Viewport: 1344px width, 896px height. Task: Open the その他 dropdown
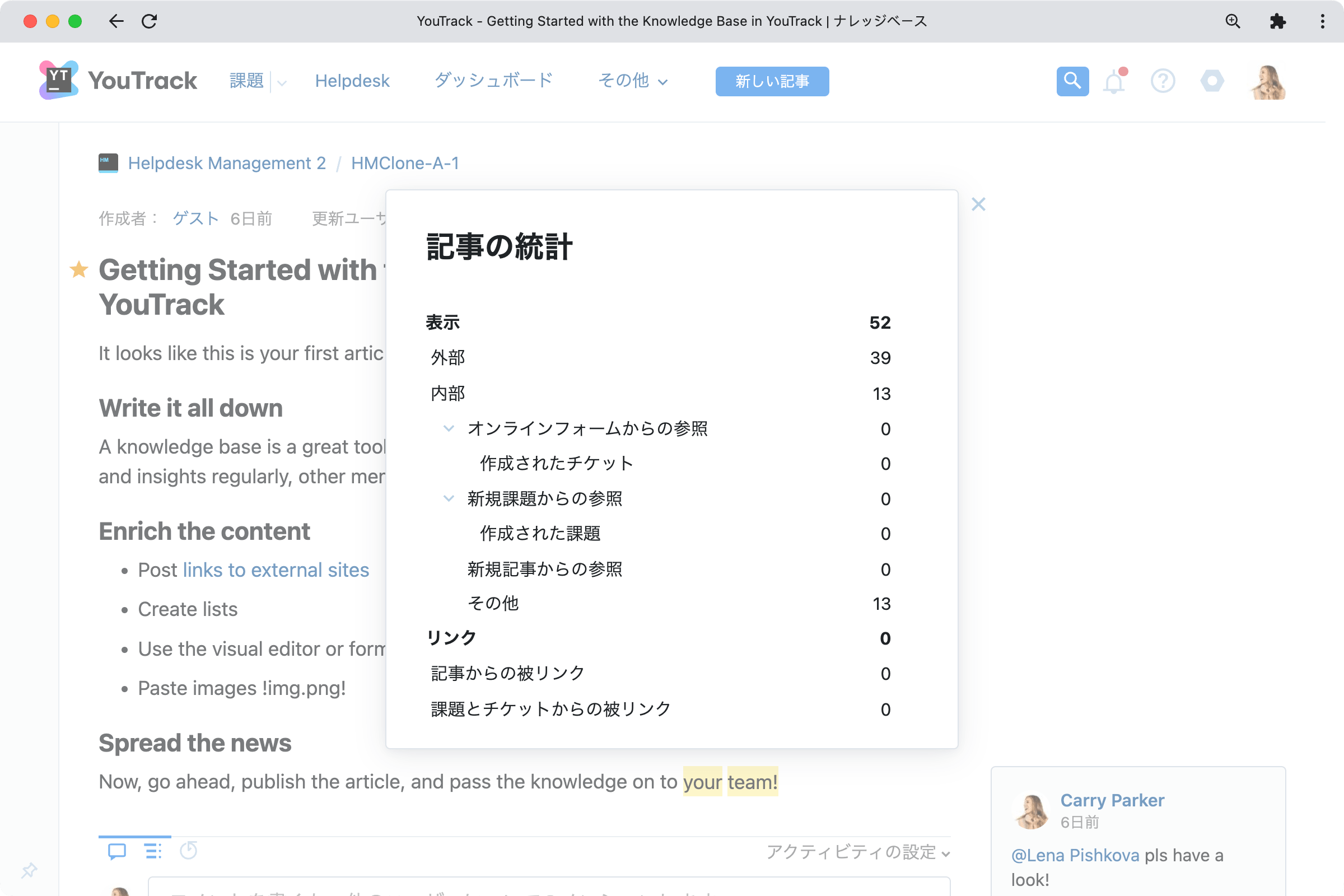pyautogui.click(x=632, y=81)
